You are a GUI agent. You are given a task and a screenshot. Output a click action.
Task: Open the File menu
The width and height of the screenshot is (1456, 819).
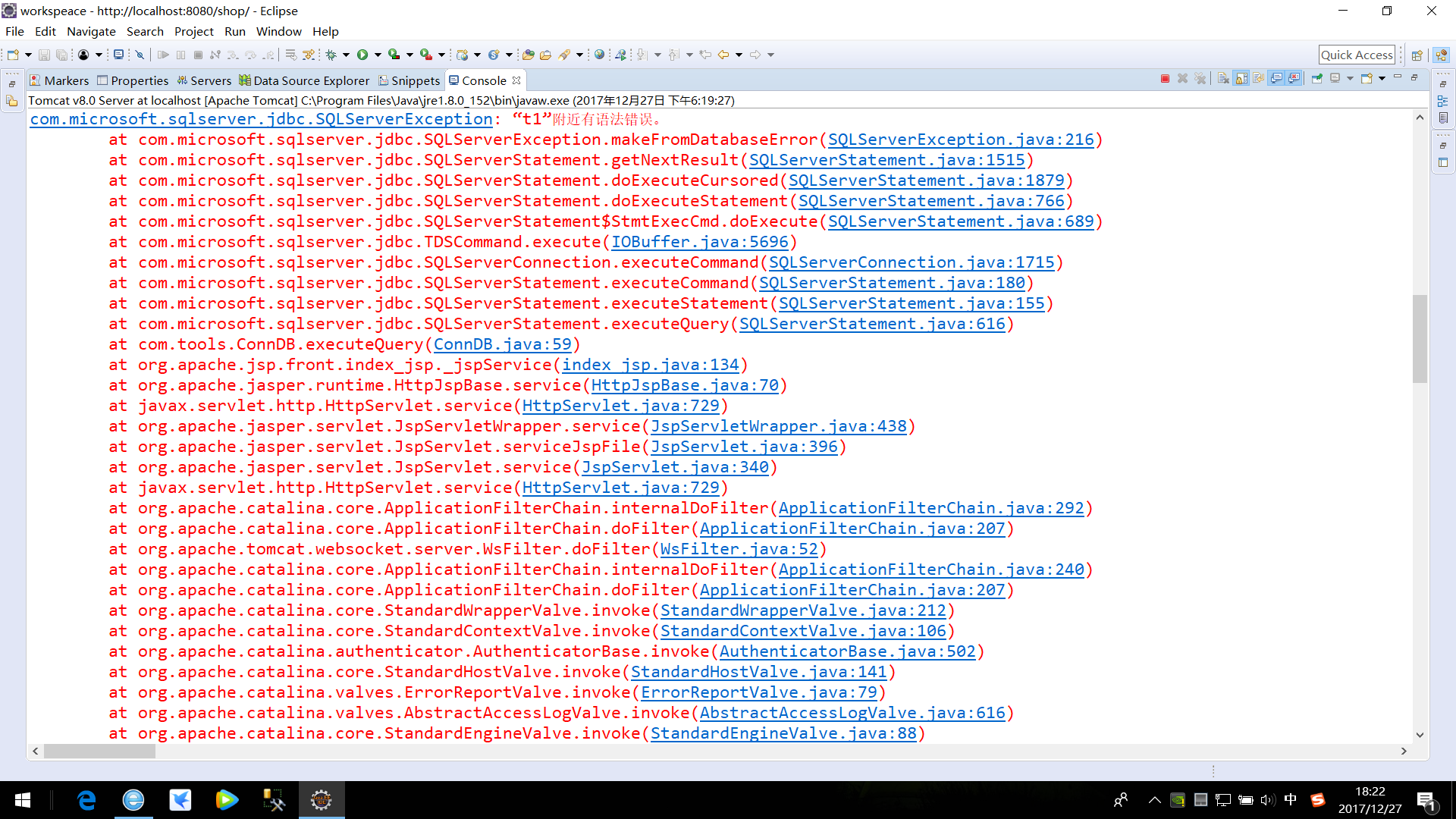coord(14,32)
